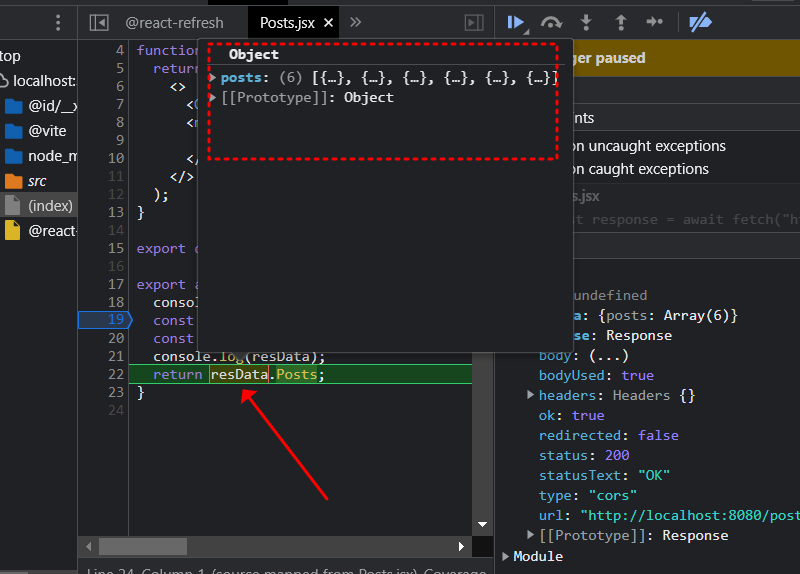Expand the Module scope section
This screenshot has height=574, width=800.
pyautogui.click(x=505, y=556)
